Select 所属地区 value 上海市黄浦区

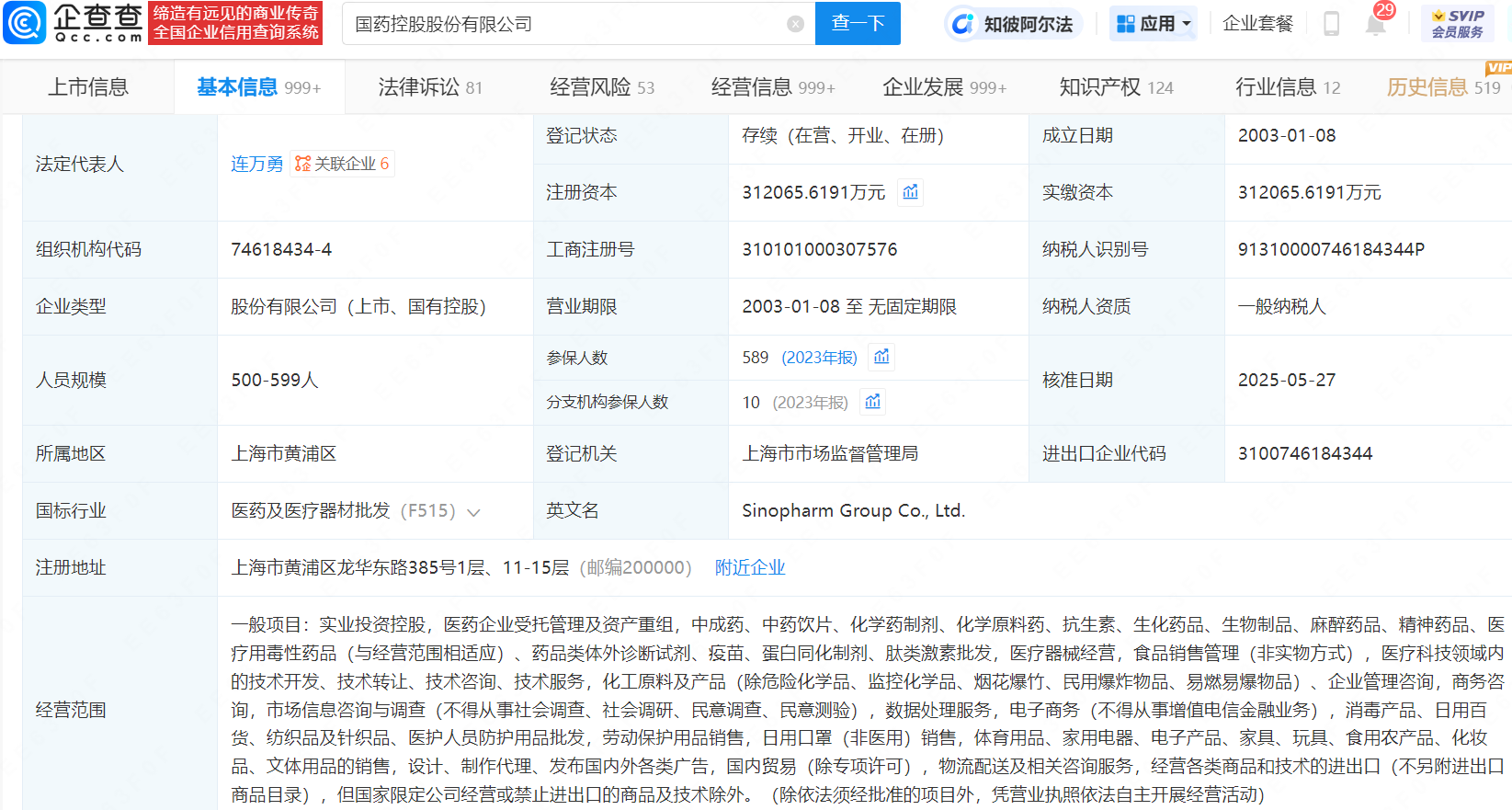coord(284,453)
